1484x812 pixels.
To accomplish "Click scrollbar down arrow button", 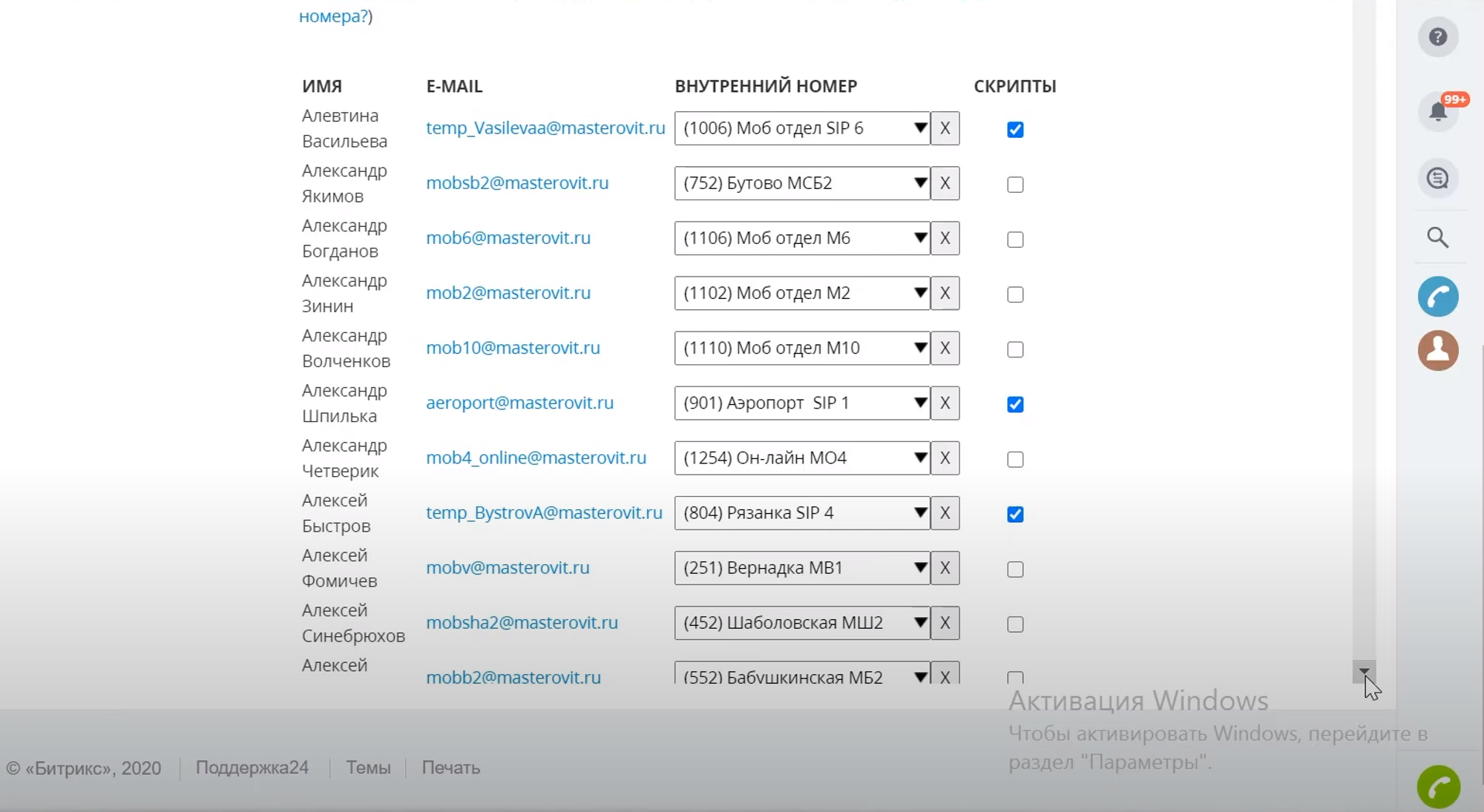I will 1364,672.
